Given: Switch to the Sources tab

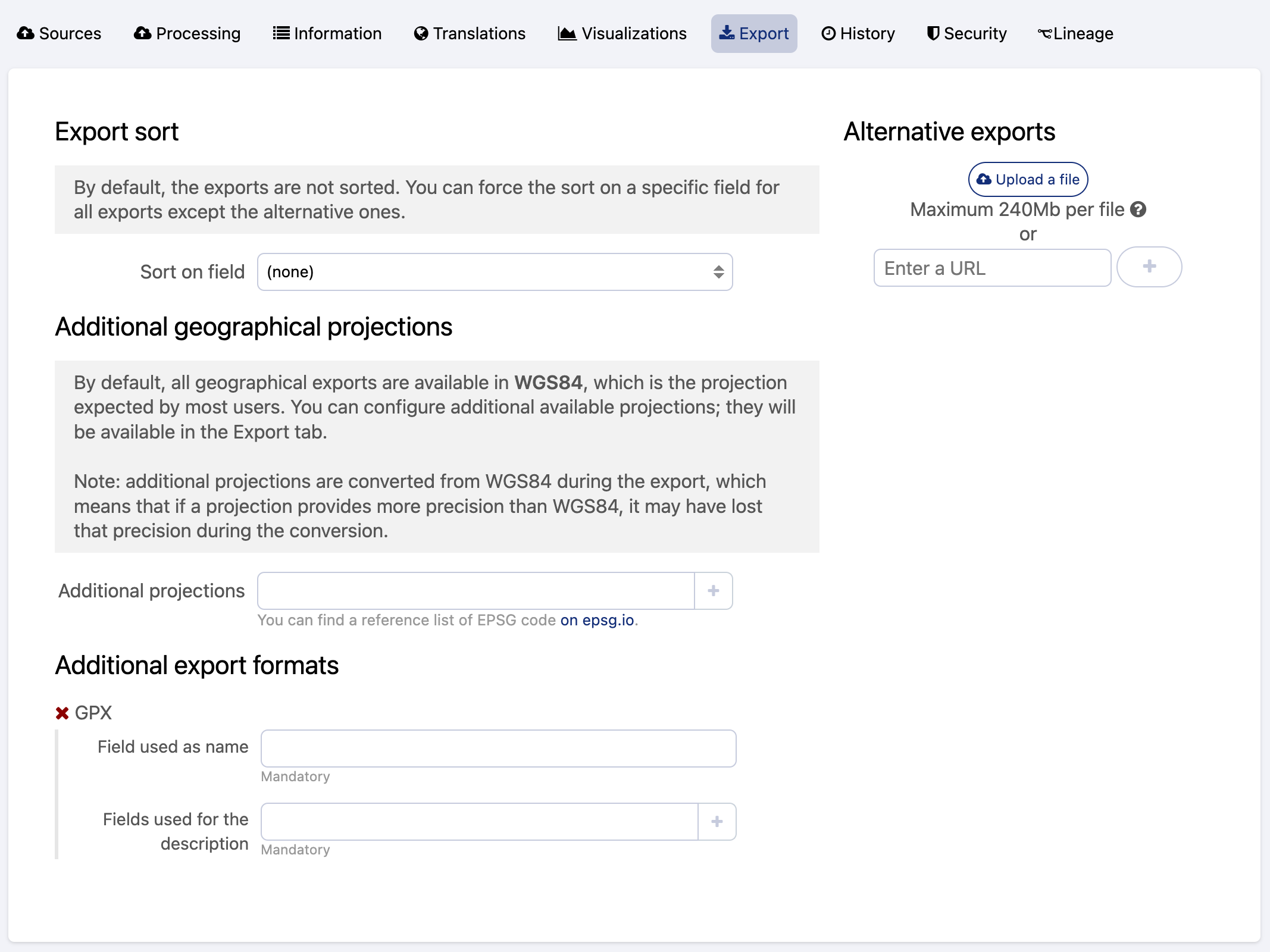Looking at the screenshot, I should pyautogui.click(x=60, y=33).
